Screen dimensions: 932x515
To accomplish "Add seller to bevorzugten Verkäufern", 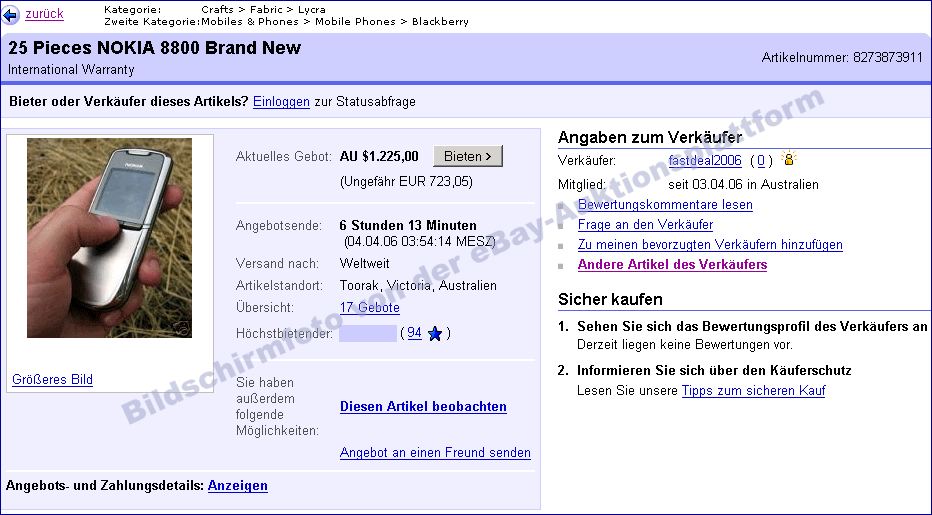I will [x=710, y=244].
